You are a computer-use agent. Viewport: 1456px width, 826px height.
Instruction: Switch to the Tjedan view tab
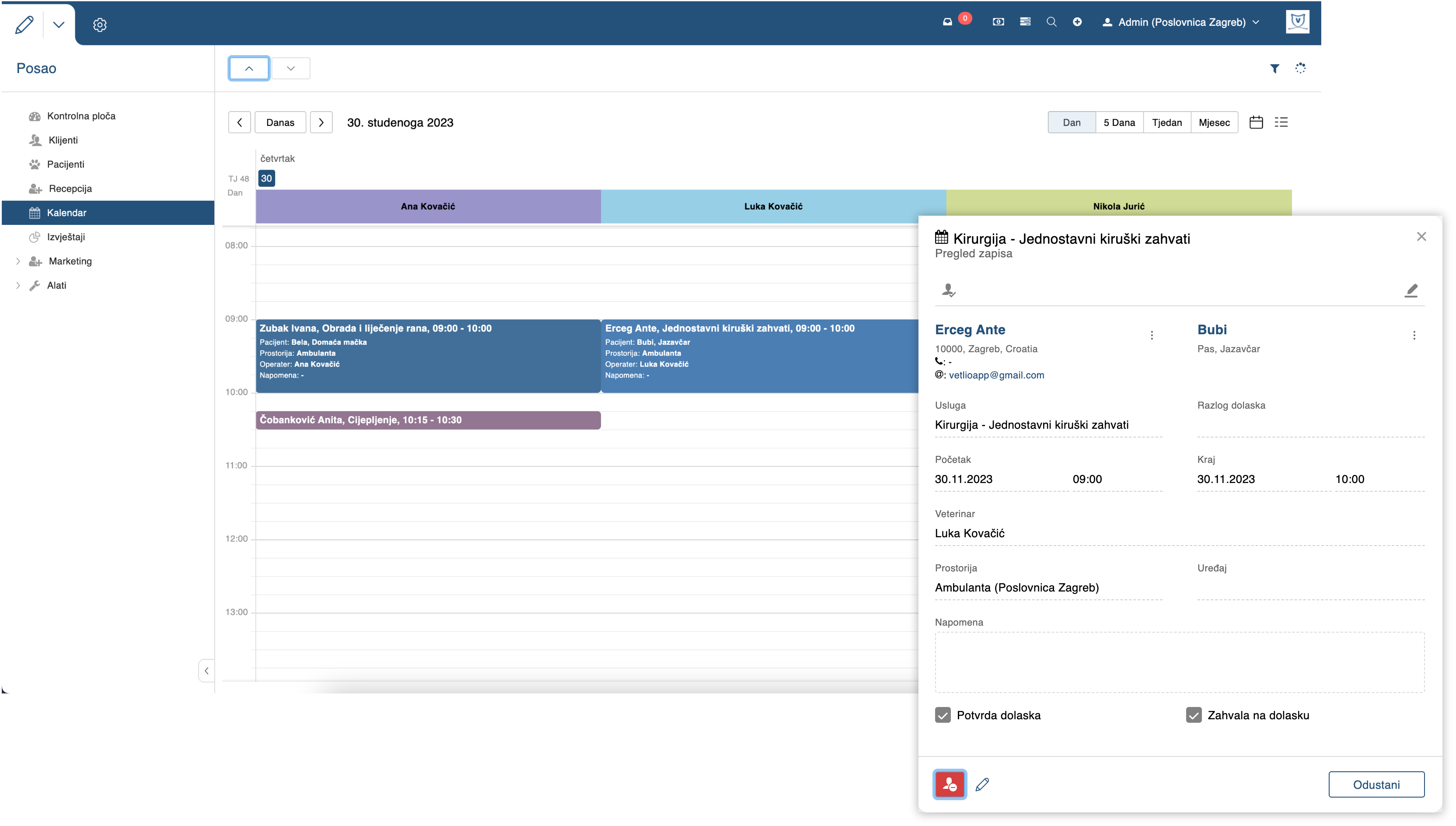pos(1167,122)
